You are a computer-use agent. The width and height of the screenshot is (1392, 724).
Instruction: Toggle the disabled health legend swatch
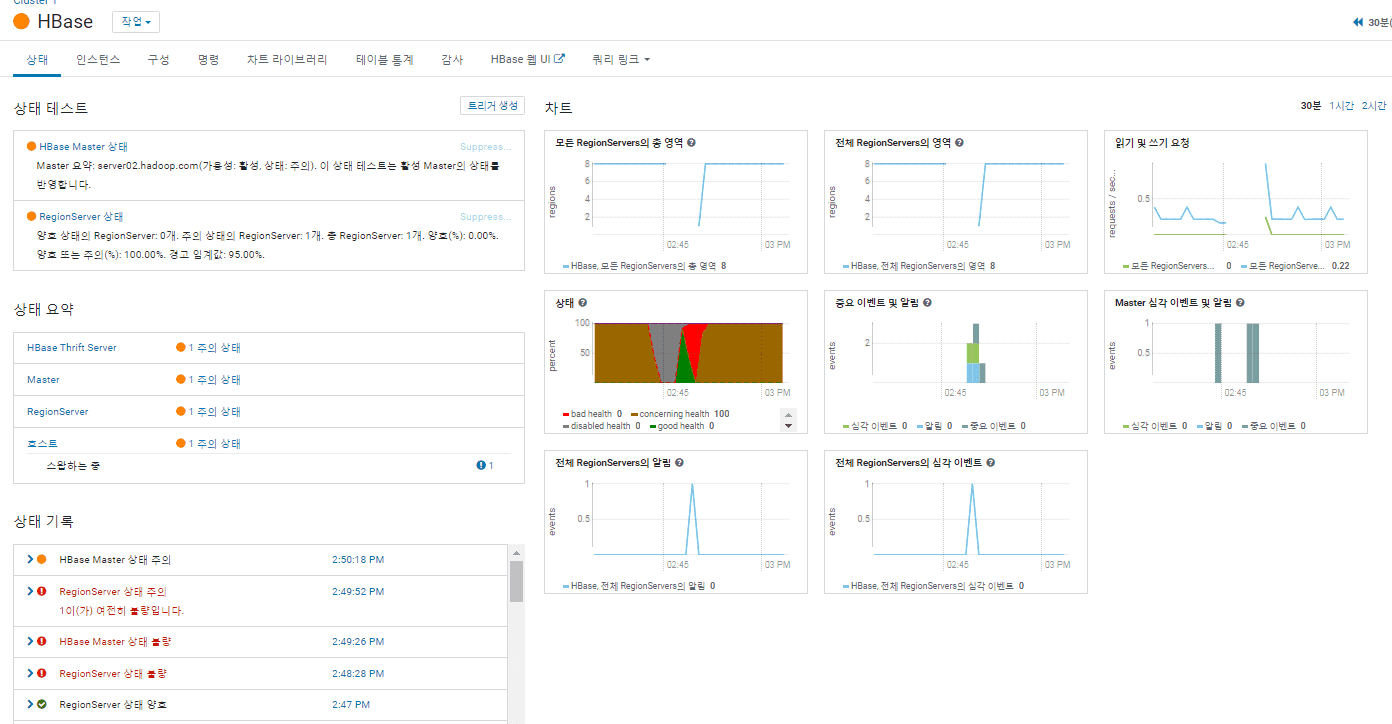pyautogui.click(x=567, y=426)
